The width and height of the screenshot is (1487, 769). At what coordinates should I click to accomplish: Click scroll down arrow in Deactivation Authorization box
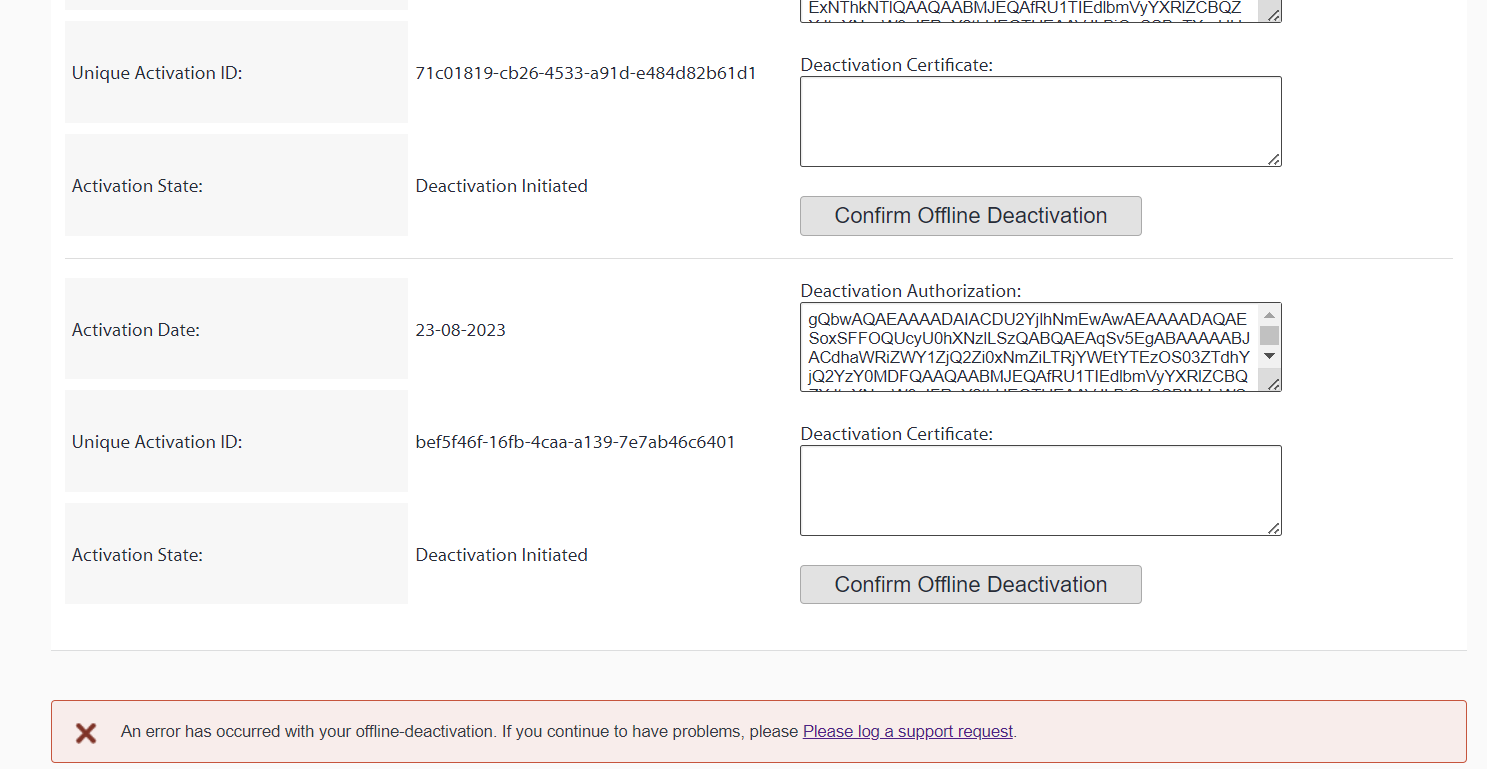(x=1269, y=357)
